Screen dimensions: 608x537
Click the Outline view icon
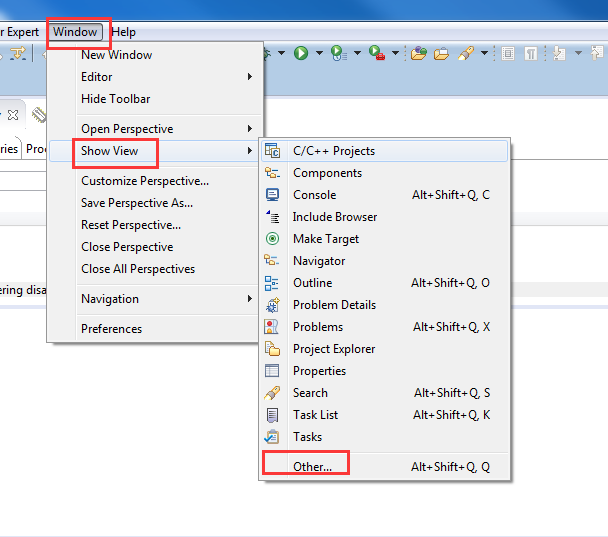271,283
